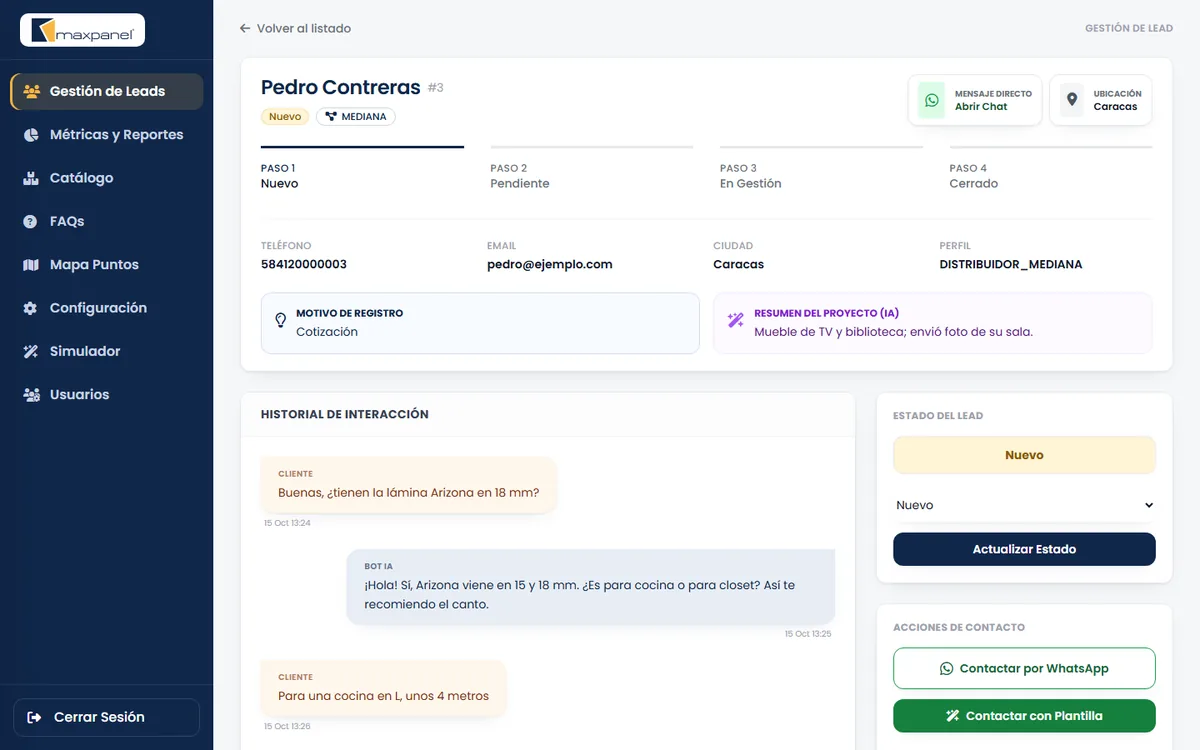Select Paso 2 Pendiente step

pos(592,169)
